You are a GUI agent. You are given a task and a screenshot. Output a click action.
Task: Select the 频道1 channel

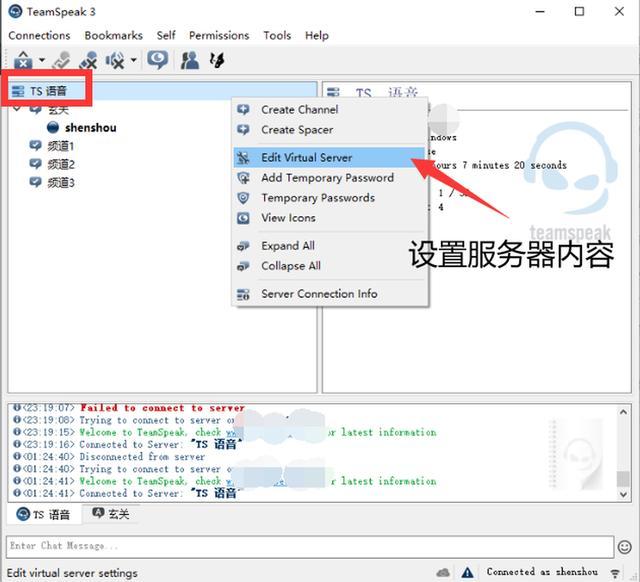(61, 146)
